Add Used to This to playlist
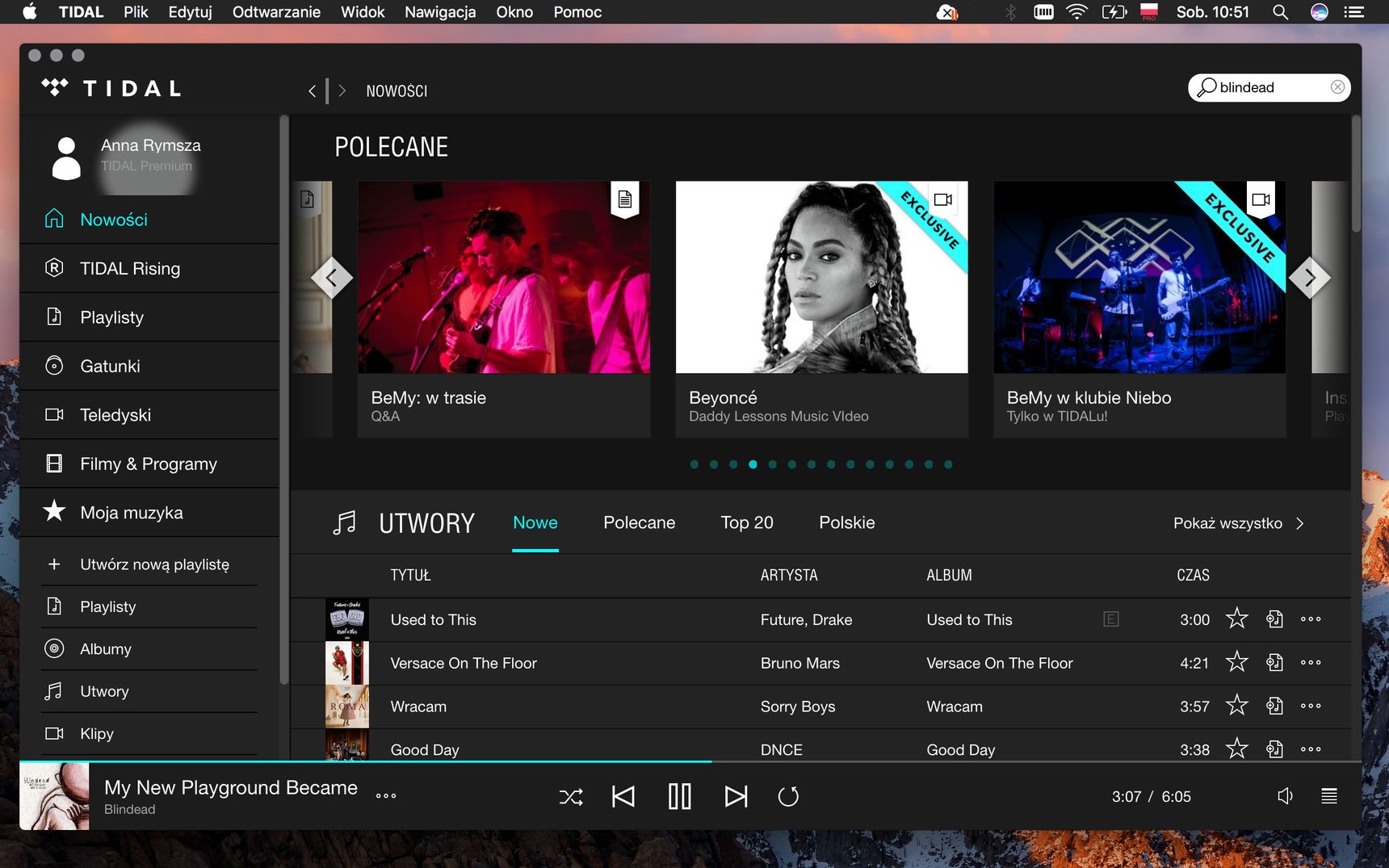Screen dimensions: 1389x868 click(1274, 619)
